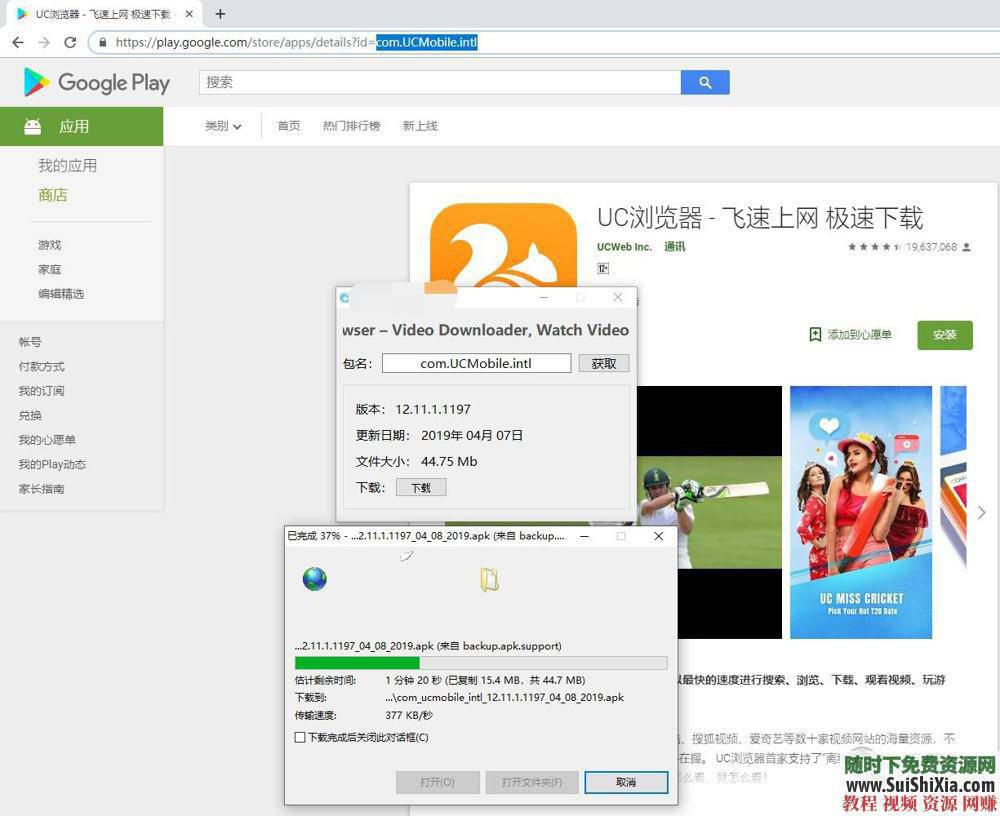Click the UCWeb Inc. developer link
This screenshot has width=1000, height=816.
point(624,246)
